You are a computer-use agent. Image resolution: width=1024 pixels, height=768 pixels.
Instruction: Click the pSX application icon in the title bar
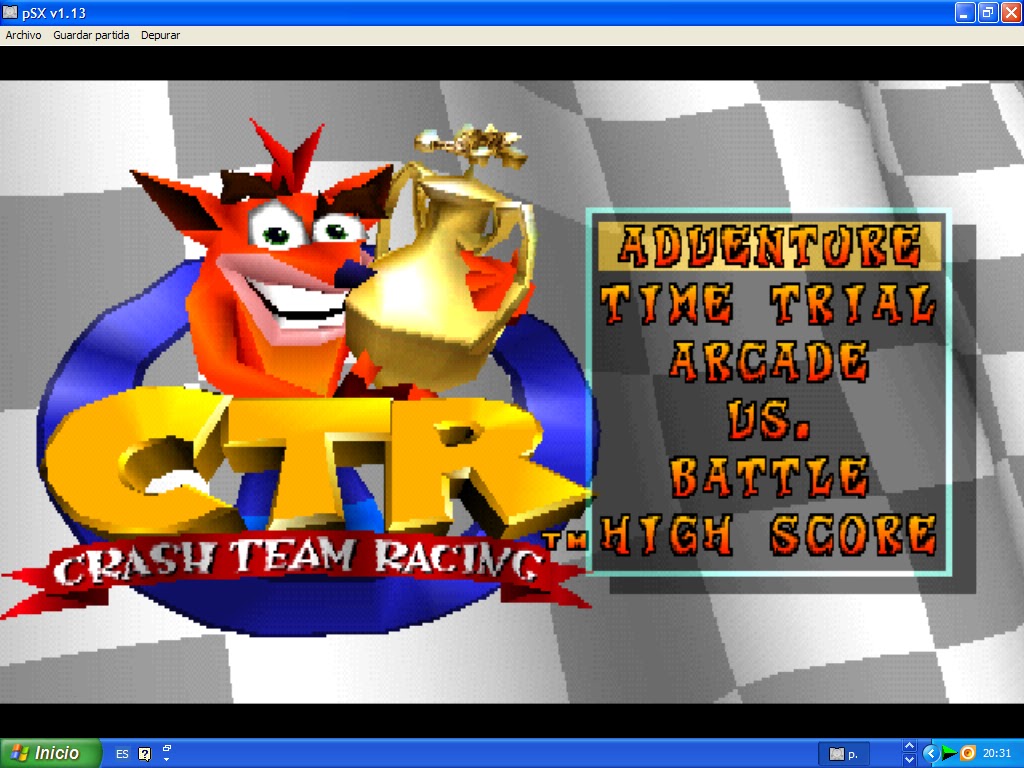(8, 13)
